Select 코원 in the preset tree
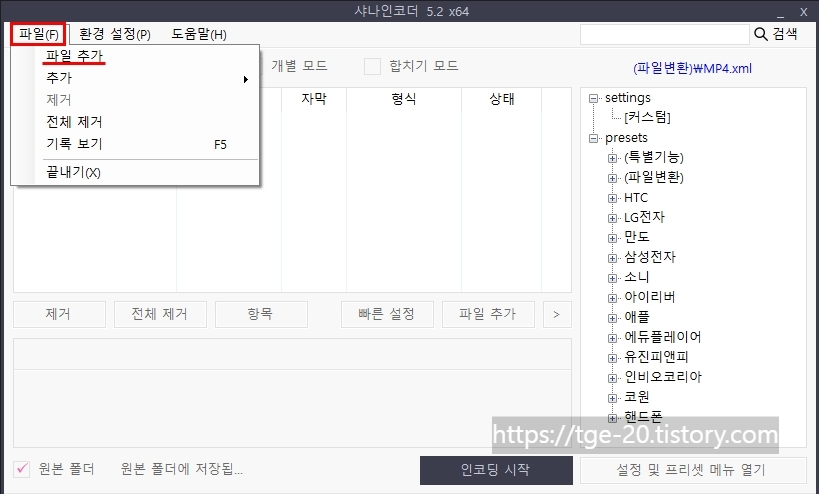The width and height of the screenshot is (819, 494). [x=637, y=397]
